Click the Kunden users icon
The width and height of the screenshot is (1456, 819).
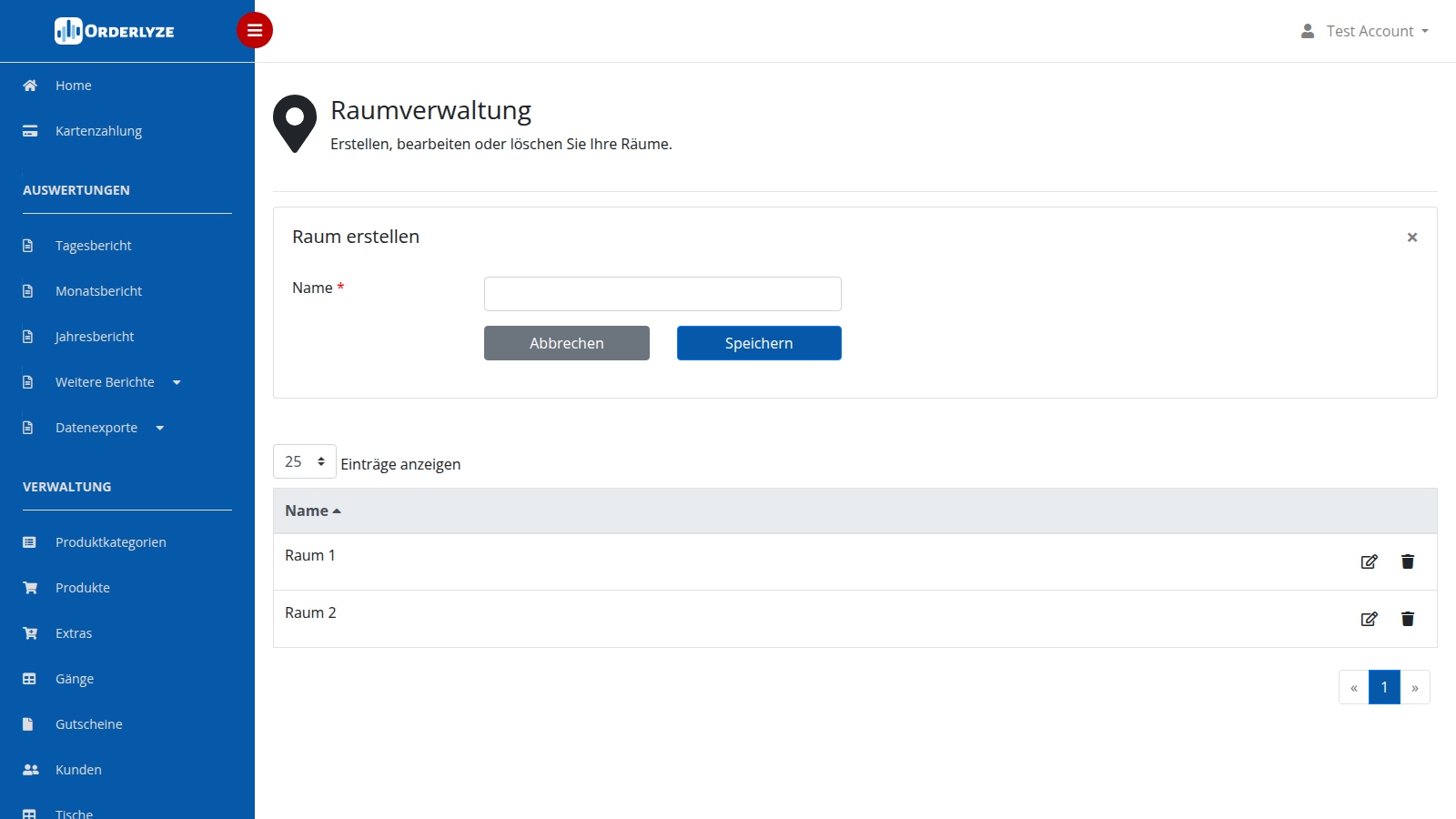(x=31, y=770)
